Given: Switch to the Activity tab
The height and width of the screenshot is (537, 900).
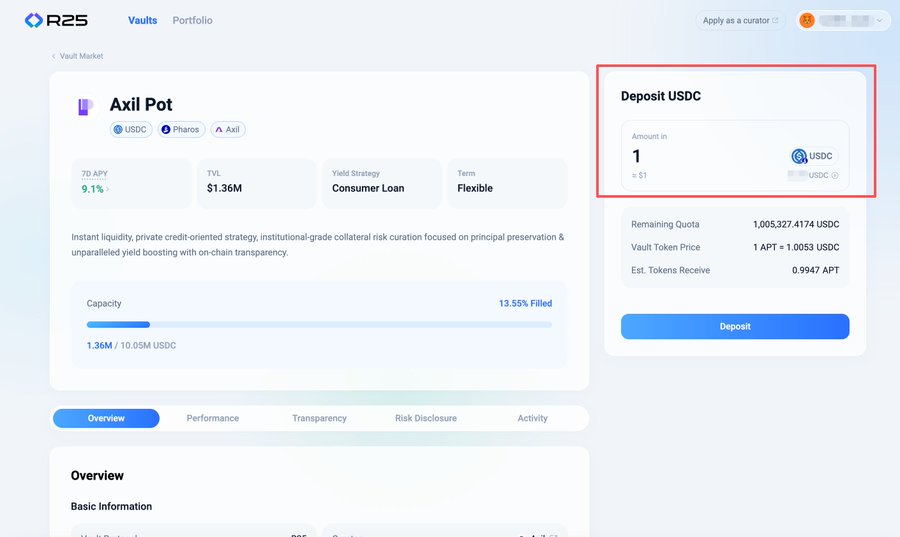Looking at the screenshot, I should pos(533,418).
